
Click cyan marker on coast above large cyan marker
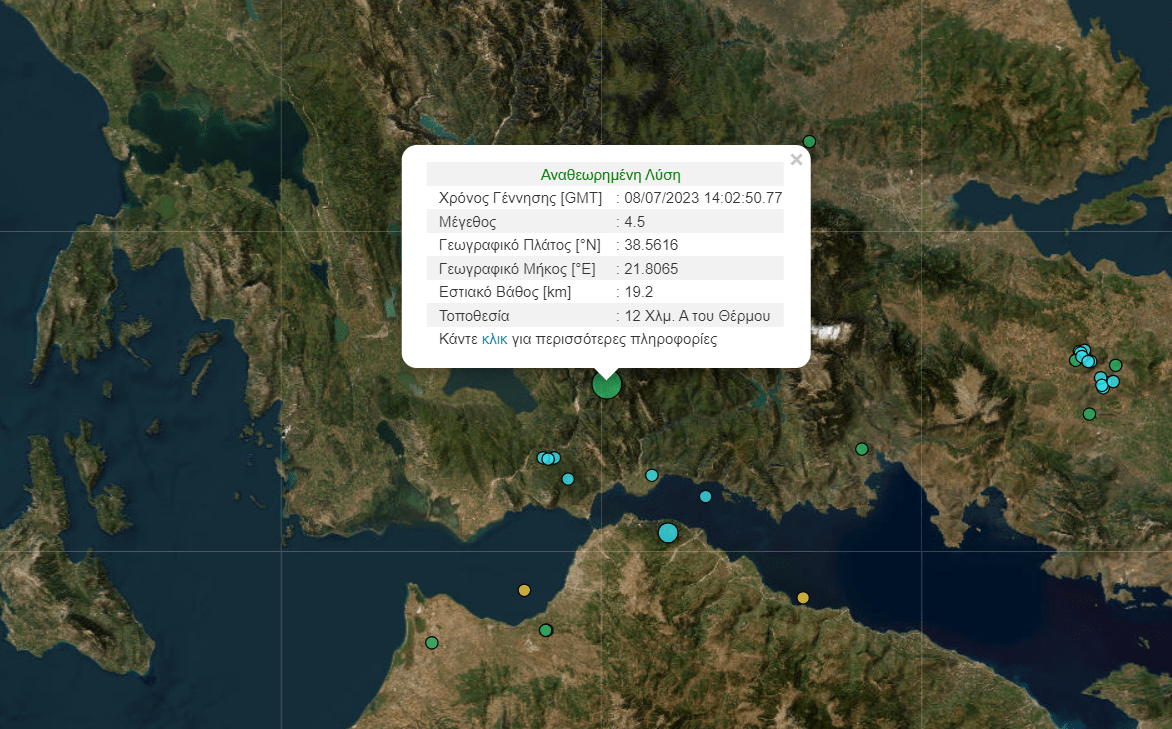coord(652,475)
